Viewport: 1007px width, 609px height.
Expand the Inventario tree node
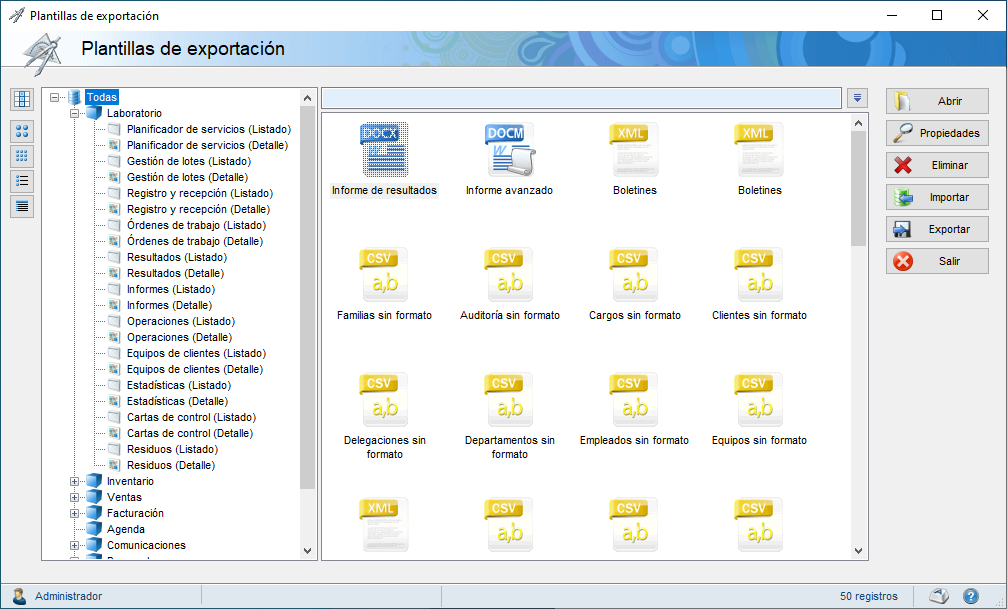(74, 482)
